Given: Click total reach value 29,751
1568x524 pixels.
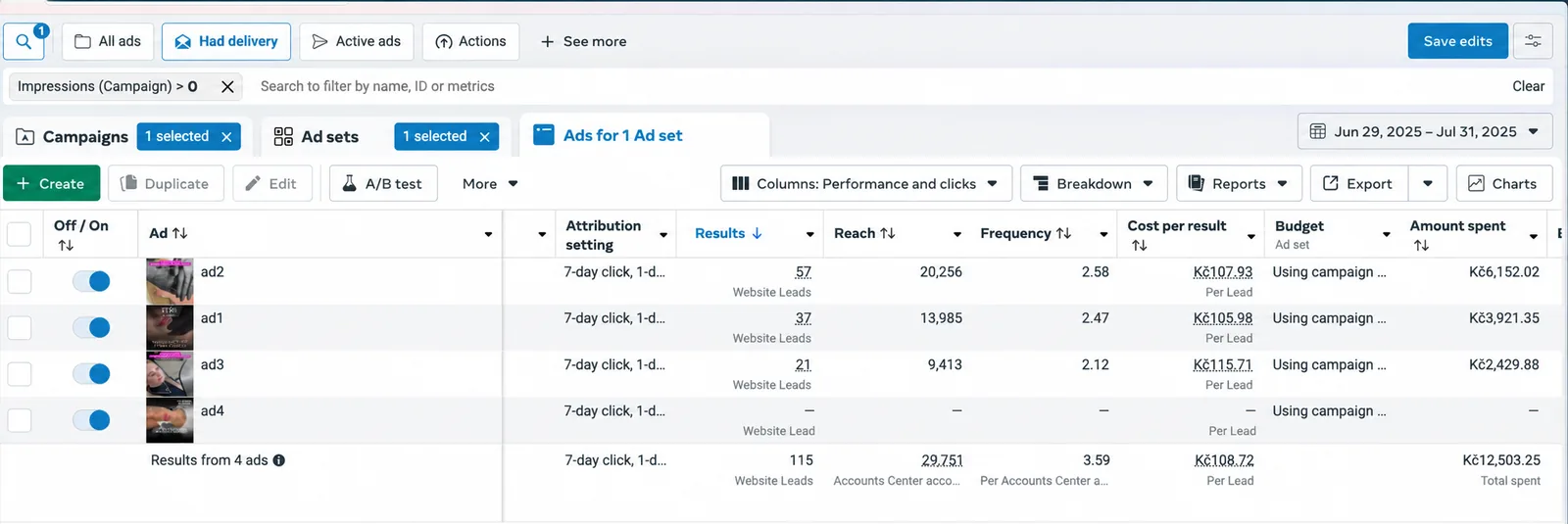Looking at the screenshot, I should [942, 460].
